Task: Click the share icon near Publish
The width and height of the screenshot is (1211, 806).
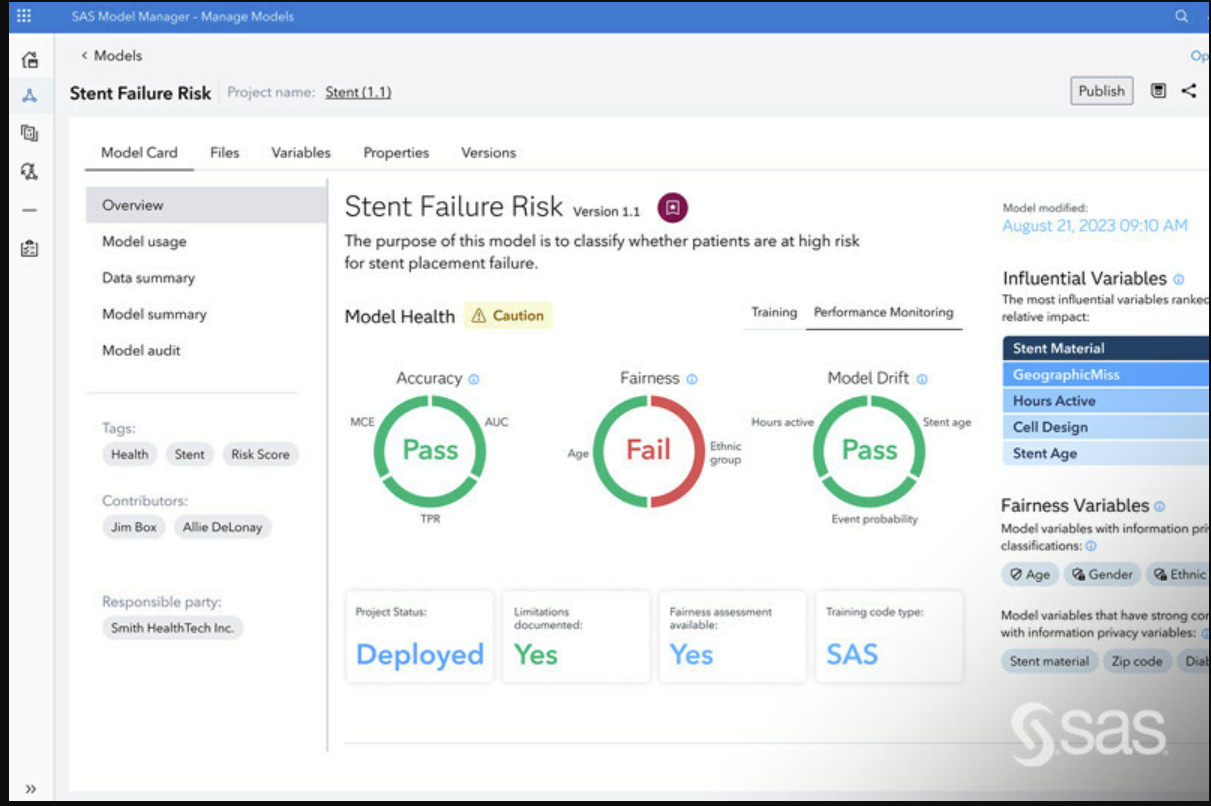Action: point(1188,91)
